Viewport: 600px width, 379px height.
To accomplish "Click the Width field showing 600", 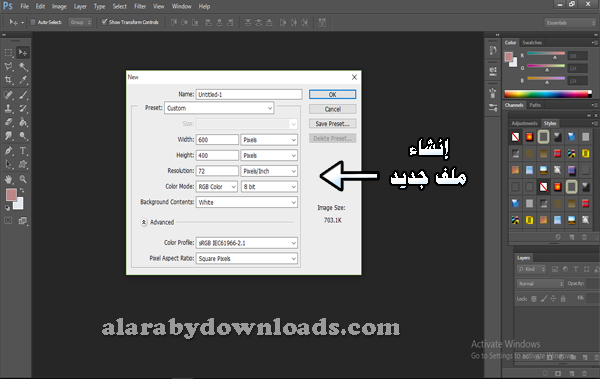I will coord(217,140).
